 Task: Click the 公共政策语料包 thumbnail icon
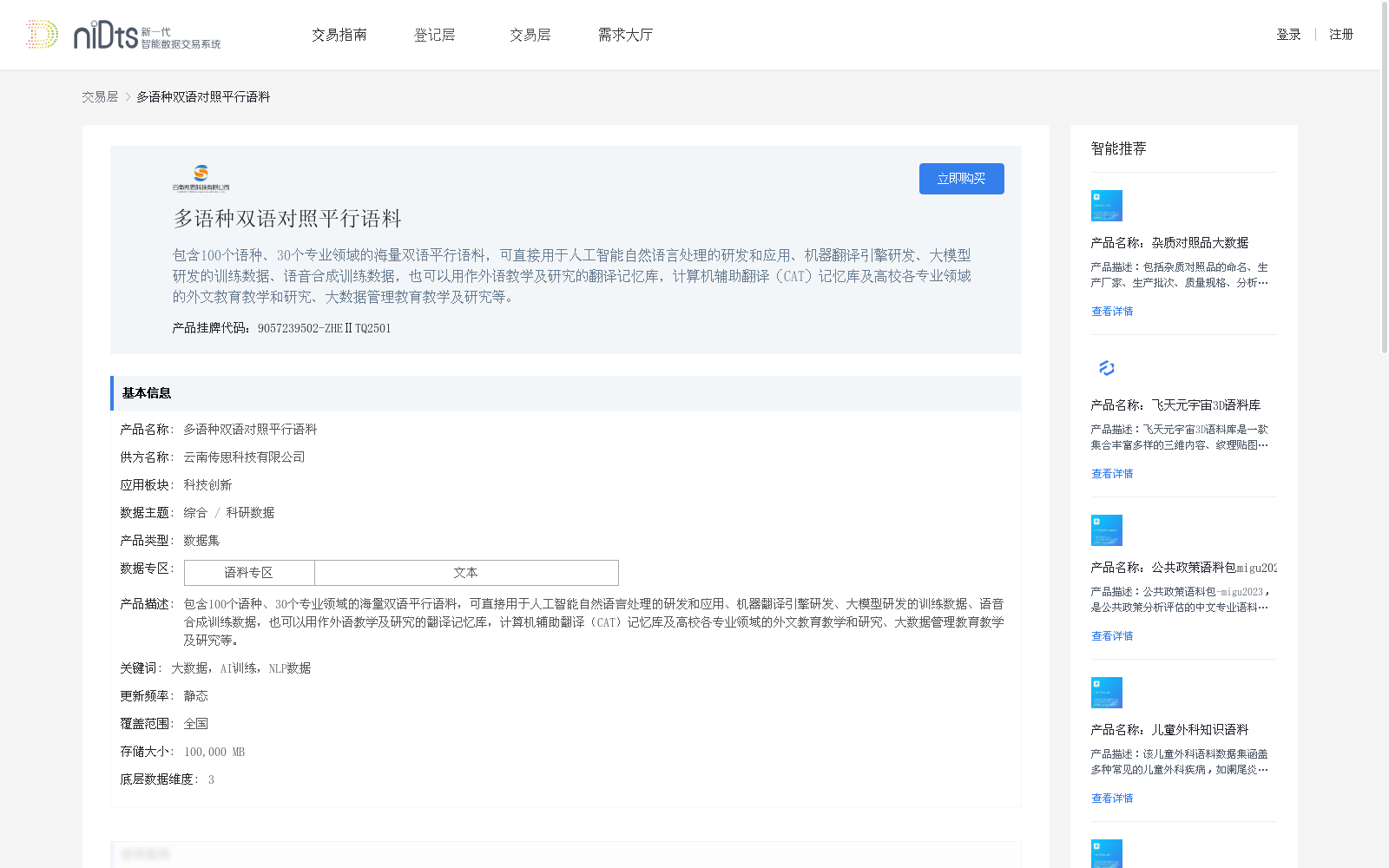(x=1107, y=530)
